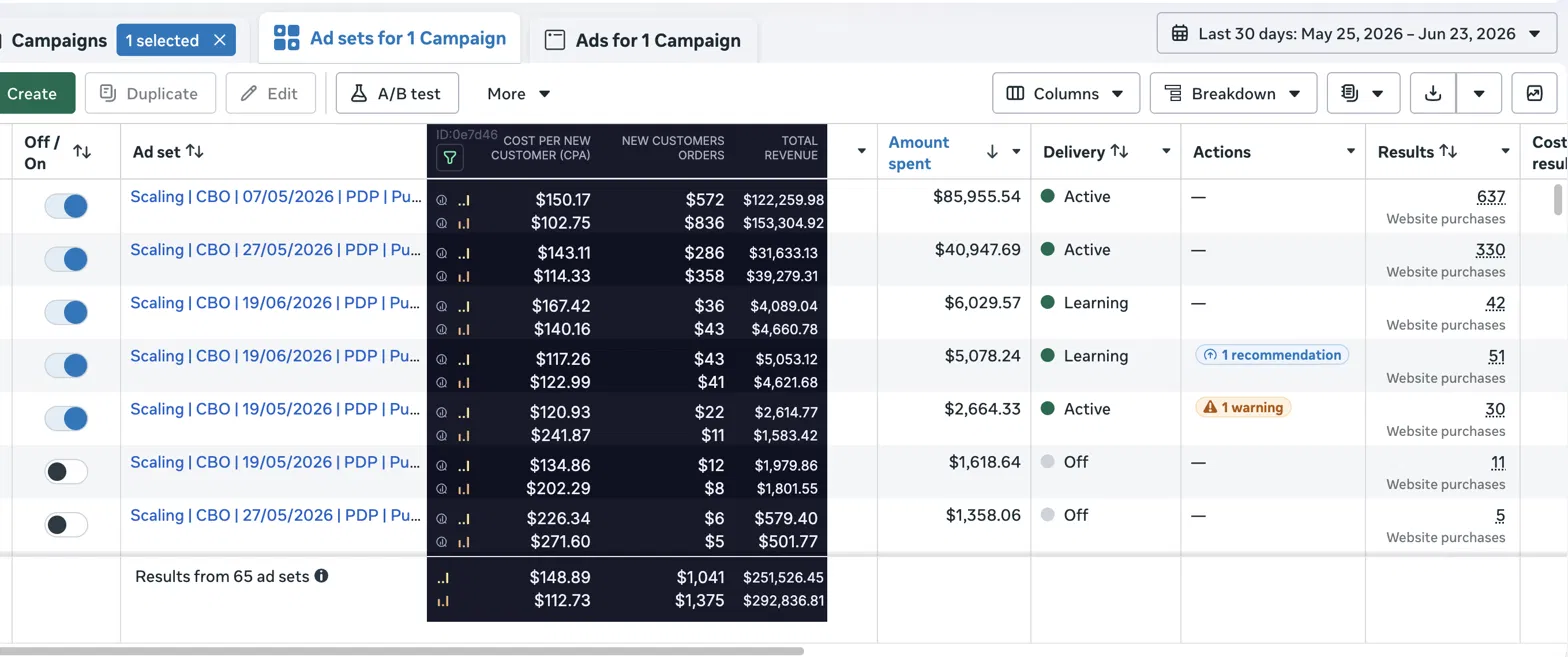The height and width of the screenshot is (657, 1568).
Task: Click the bar chart icon beside the $114.33 CPA
Action: click(464, 276)
